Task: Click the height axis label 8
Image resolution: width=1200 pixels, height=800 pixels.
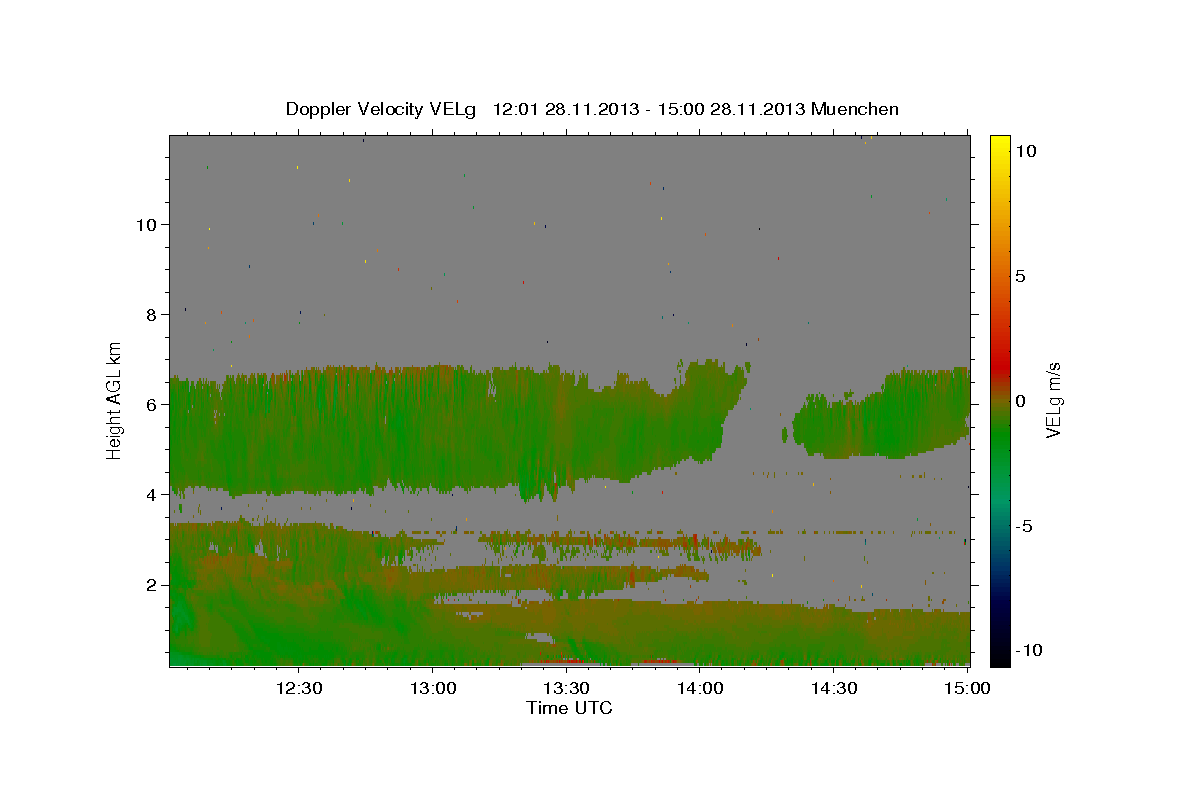Action: point(150,314)
